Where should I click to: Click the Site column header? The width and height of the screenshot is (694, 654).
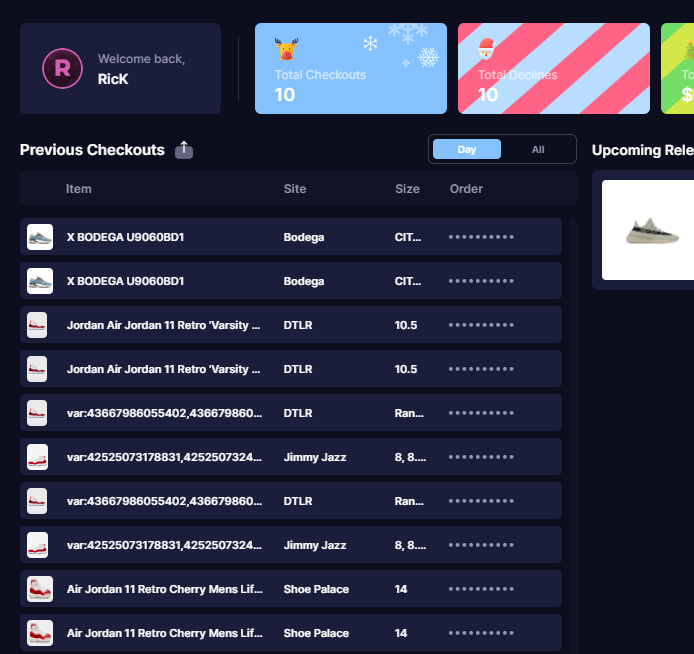[x=295, y=189]
